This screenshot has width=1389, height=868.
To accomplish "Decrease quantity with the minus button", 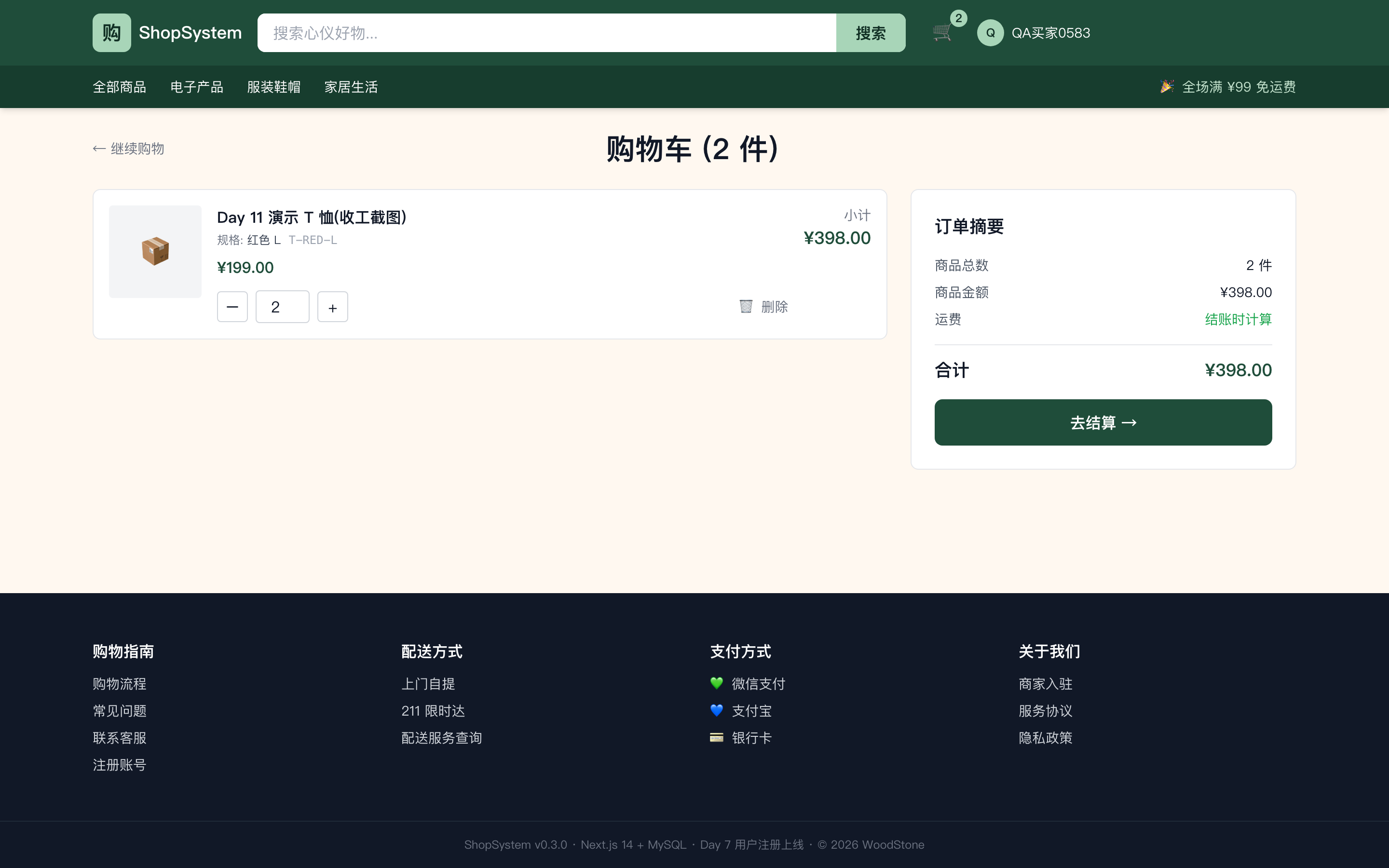I will [232, 307].
